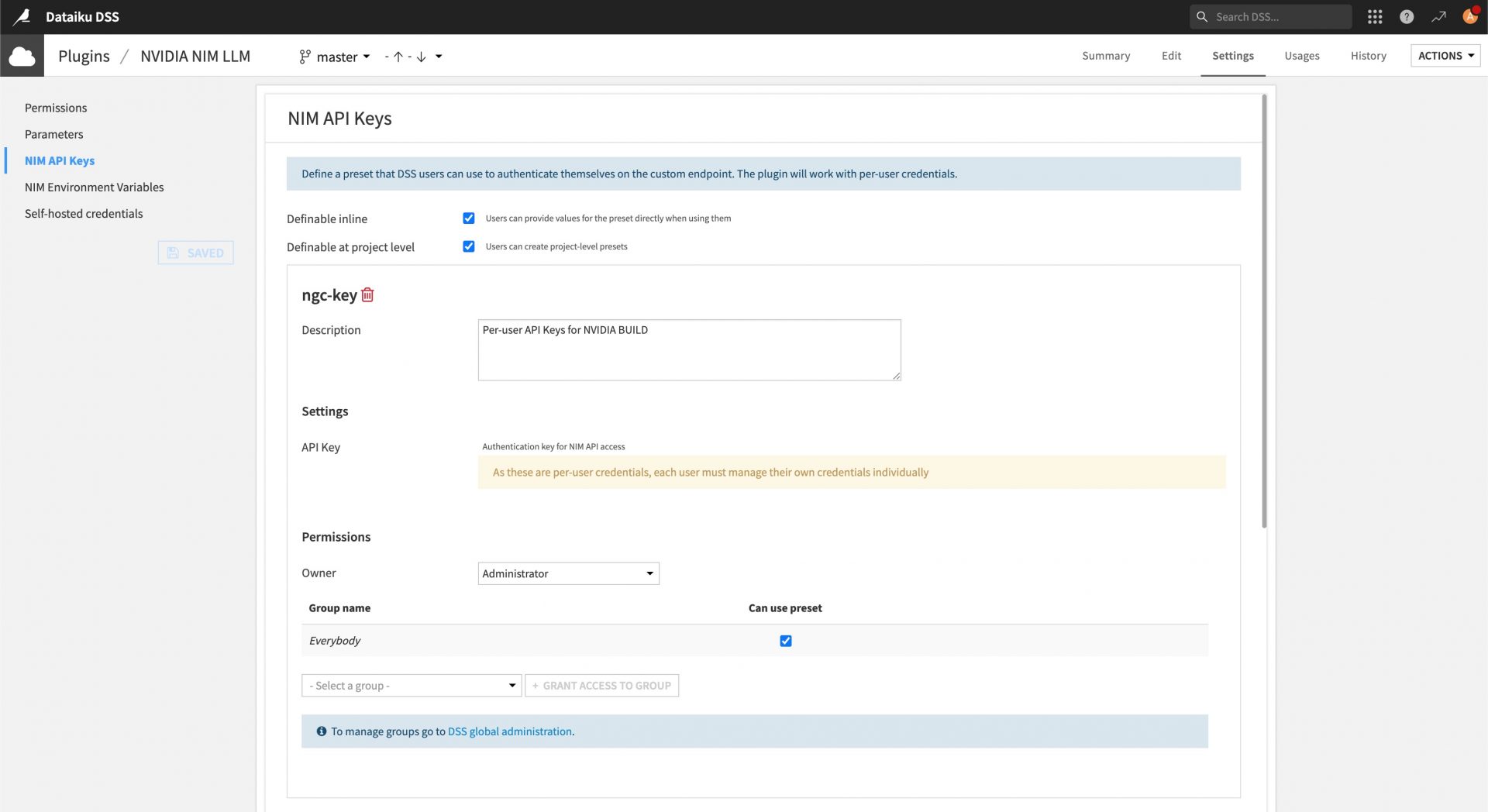The image size is (1488, 812).
Task: Open the apps grid in the top bar
Action: click(1375, 16)
